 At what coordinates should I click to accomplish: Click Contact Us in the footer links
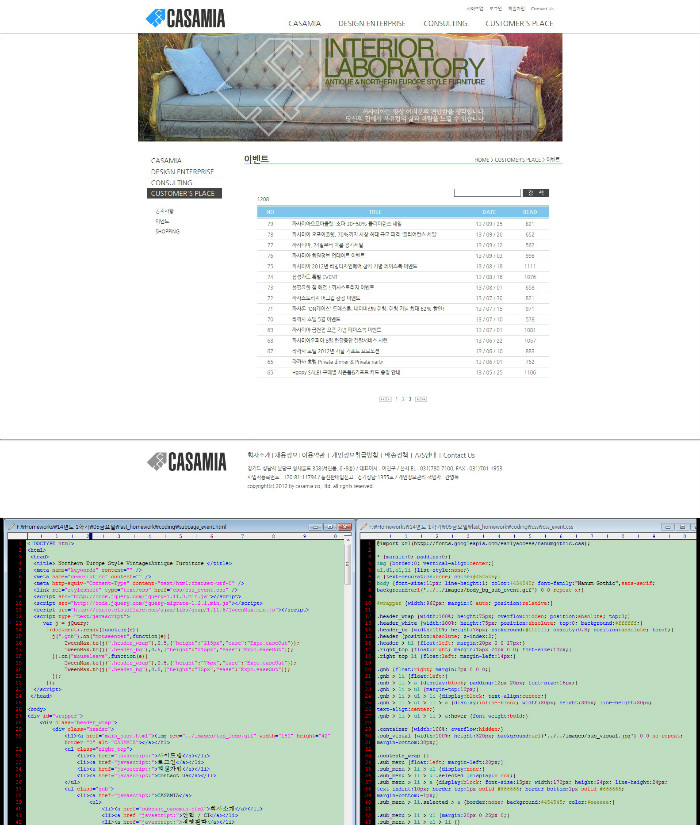tap(459, 455)
